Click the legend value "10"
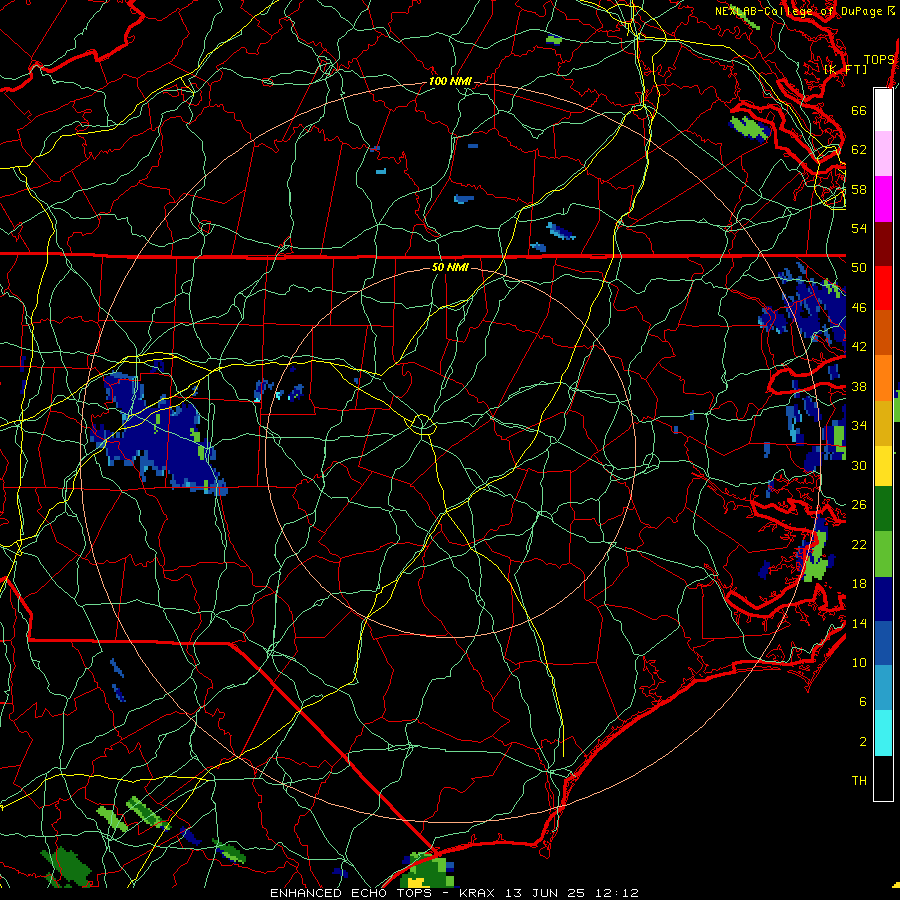 (x=859, y=662)
